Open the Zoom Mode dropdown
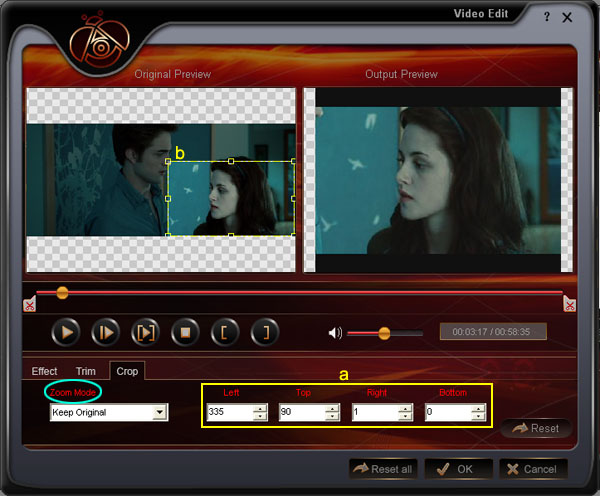This screenshot has height=496, width=600. tap(159, 412)
